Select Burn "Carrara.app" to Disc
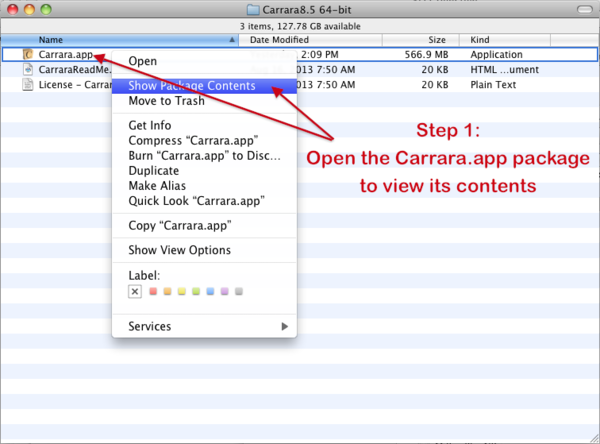Viewport: 600px width, 444px height. click(204, 156)
